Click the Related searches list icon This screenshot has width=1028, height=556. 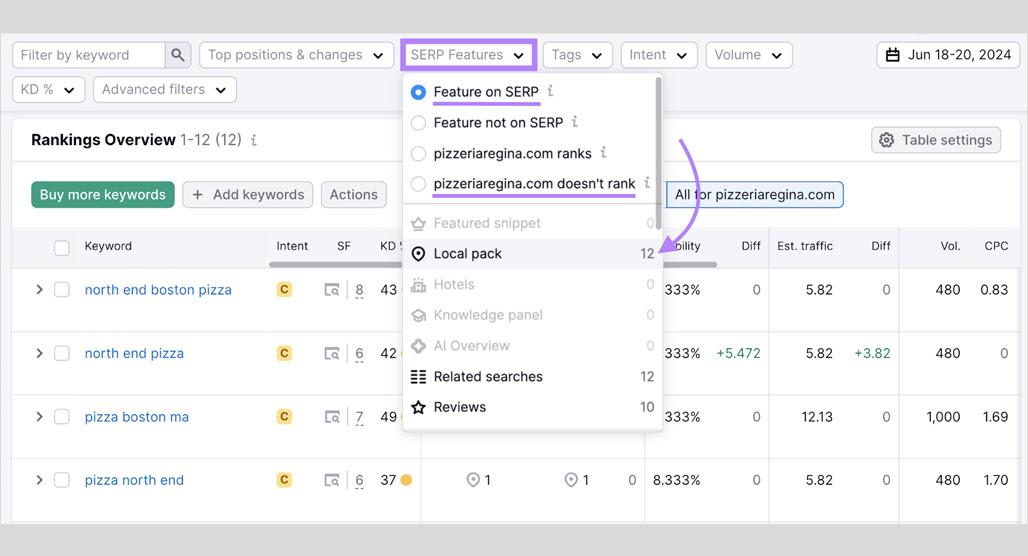click(x=418, y=376)
